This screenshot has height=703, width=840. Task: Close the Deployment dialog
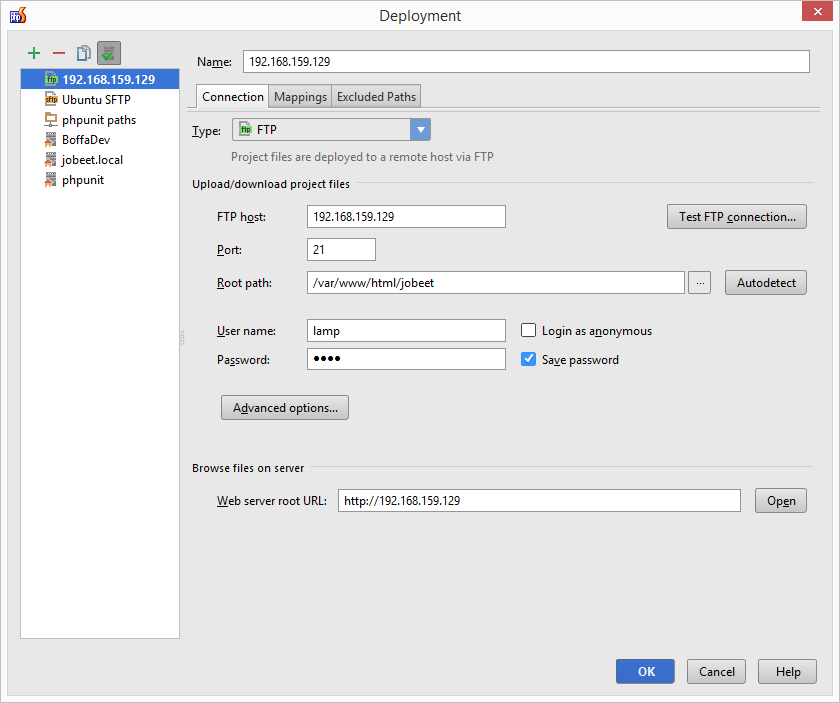coord(817,11)
